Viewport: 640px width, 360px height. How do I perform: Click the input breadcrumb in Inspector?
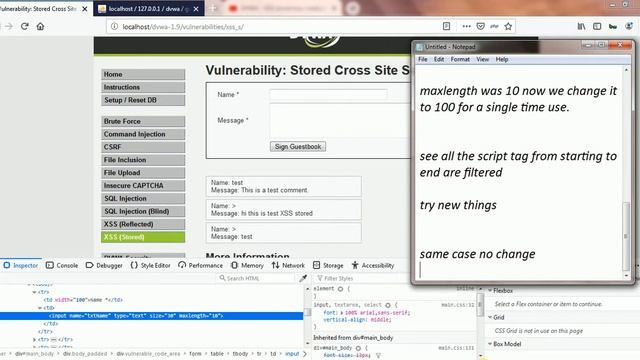(292, 354)
